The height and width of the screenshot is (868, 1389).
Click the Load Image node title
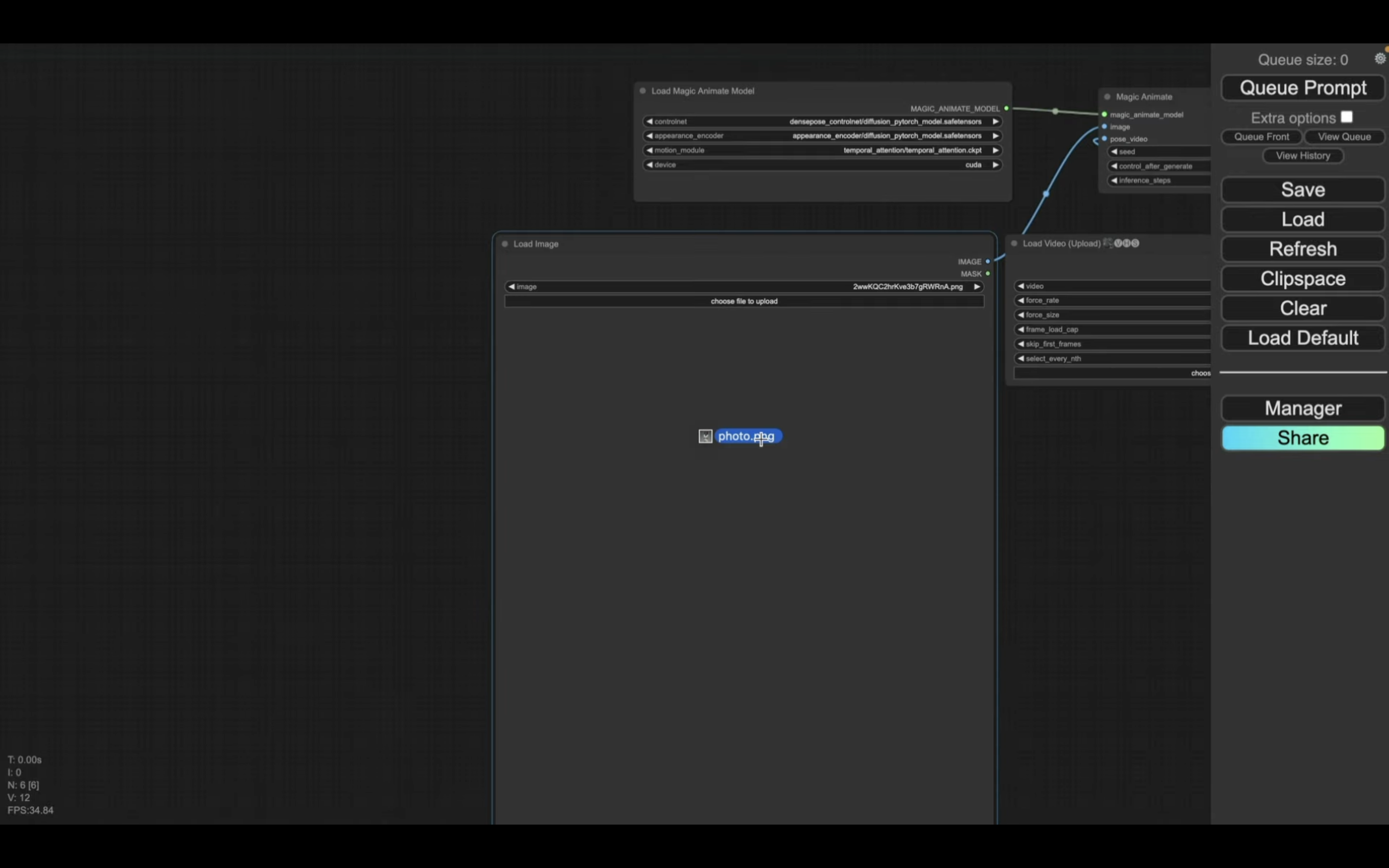pyautogui.click(x=535, y=244)
